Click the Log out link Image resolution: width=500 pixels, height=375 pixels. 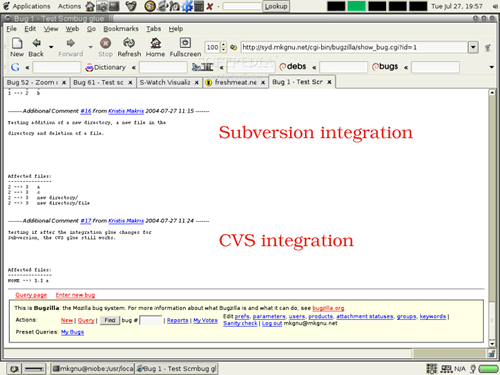click(272, 323)
